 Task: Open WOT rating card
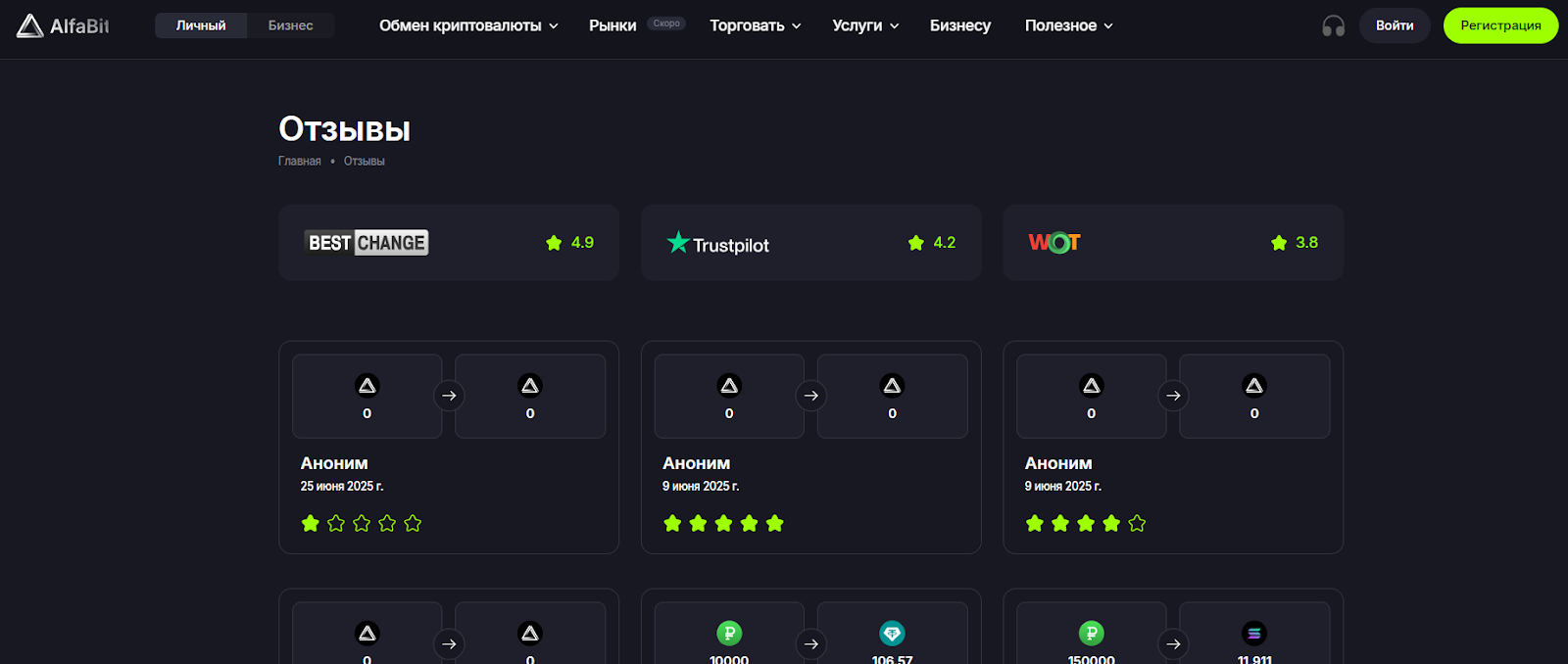click(1173, 243)
